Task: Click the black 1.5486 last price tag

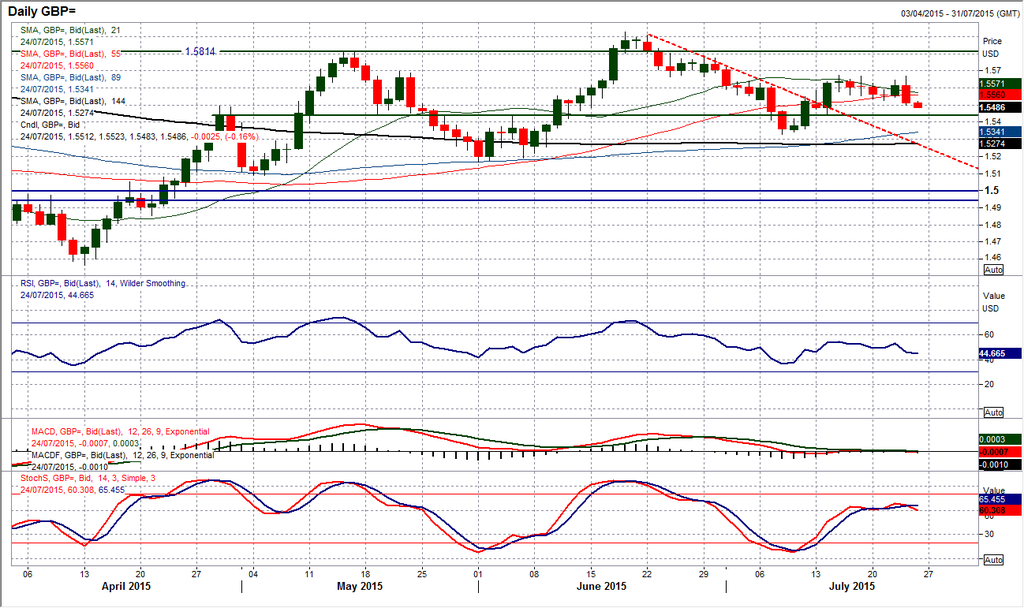Action: [x=999, y=107]
